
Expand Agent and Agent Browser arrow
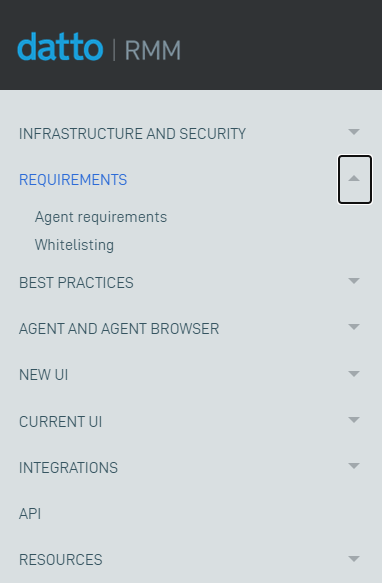click(354, 327)
